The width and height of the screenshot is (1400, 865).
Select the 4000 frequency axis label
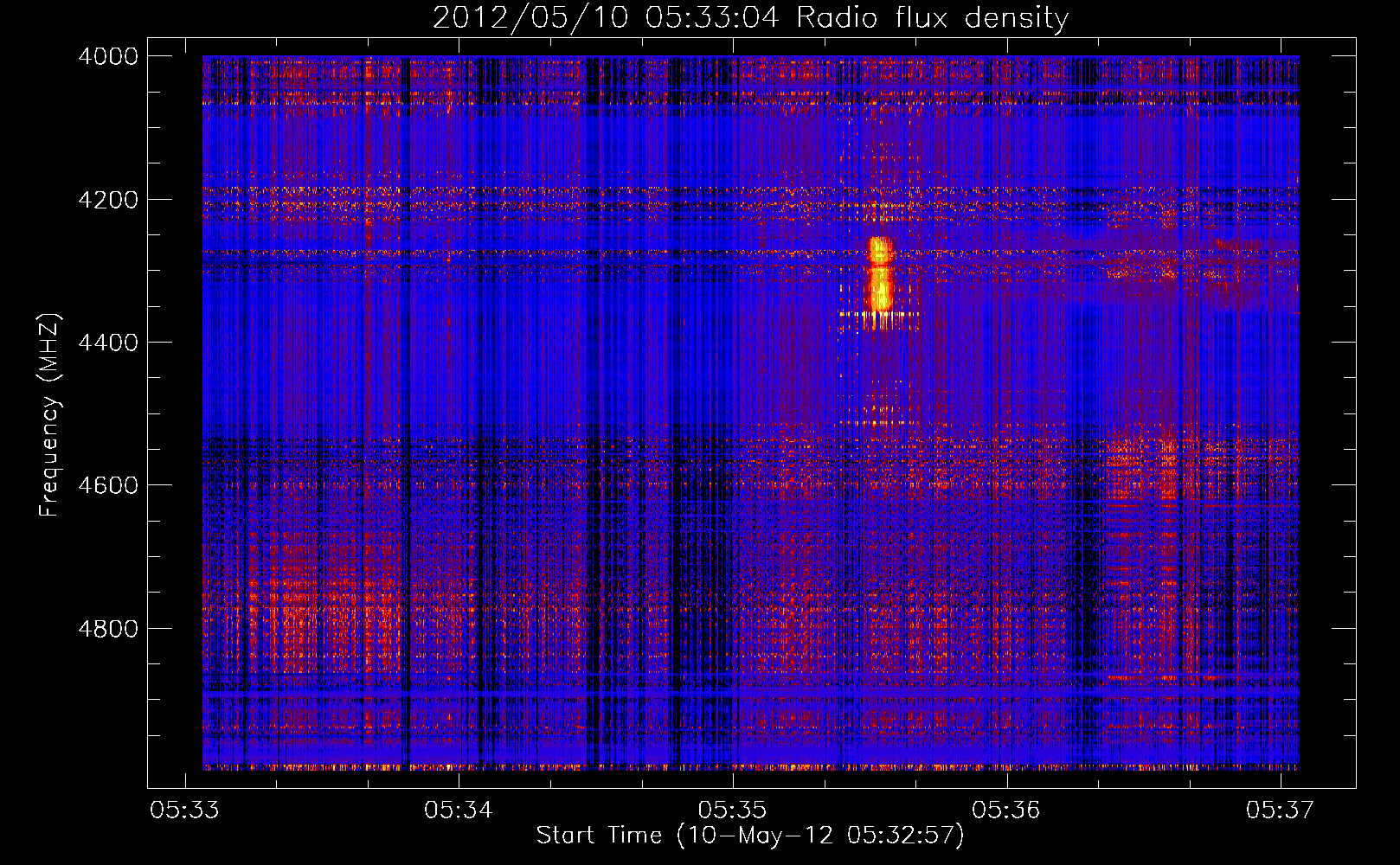pyautogui.click(x=108, y=56)
